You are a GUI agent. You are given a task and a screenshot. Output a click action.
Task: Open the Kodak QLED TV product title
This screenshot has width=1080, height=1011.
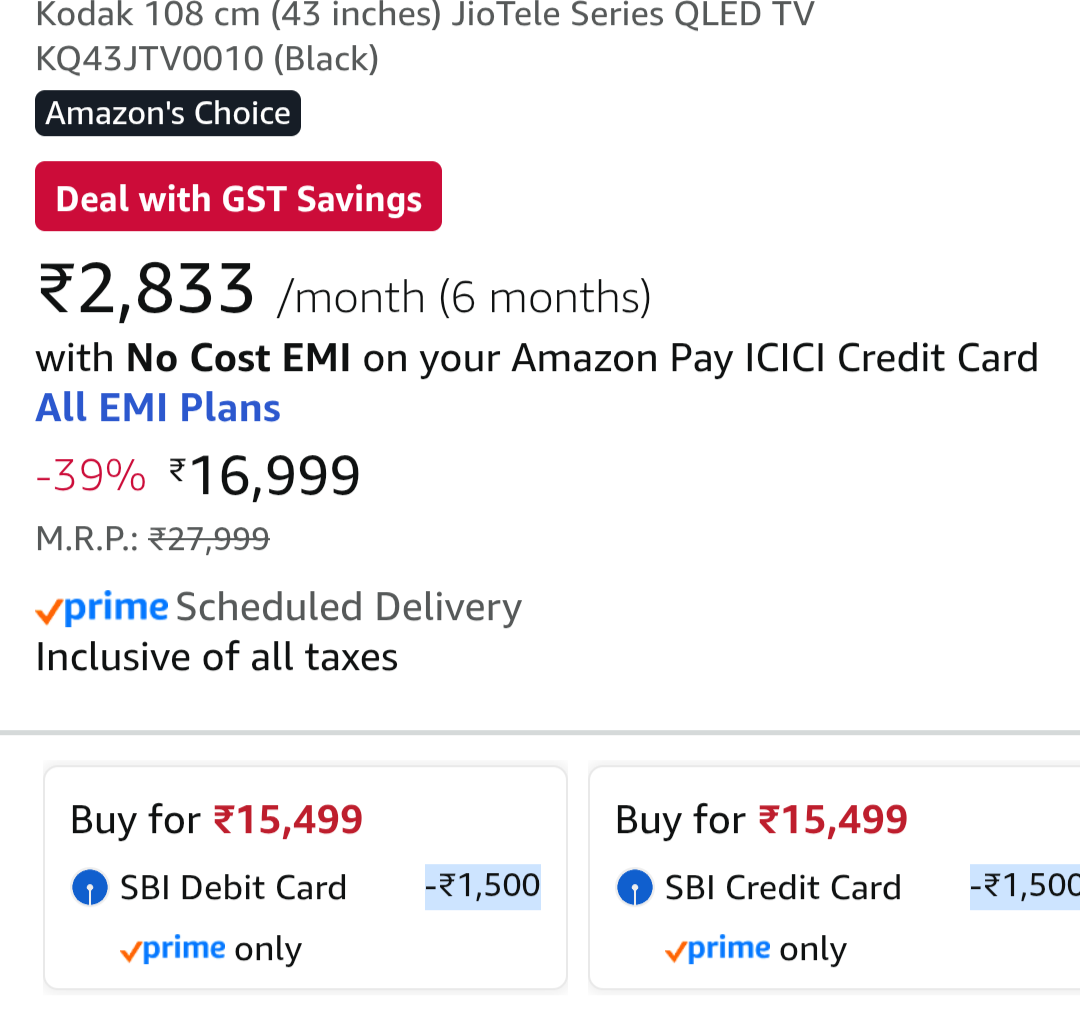coord(424,36)
